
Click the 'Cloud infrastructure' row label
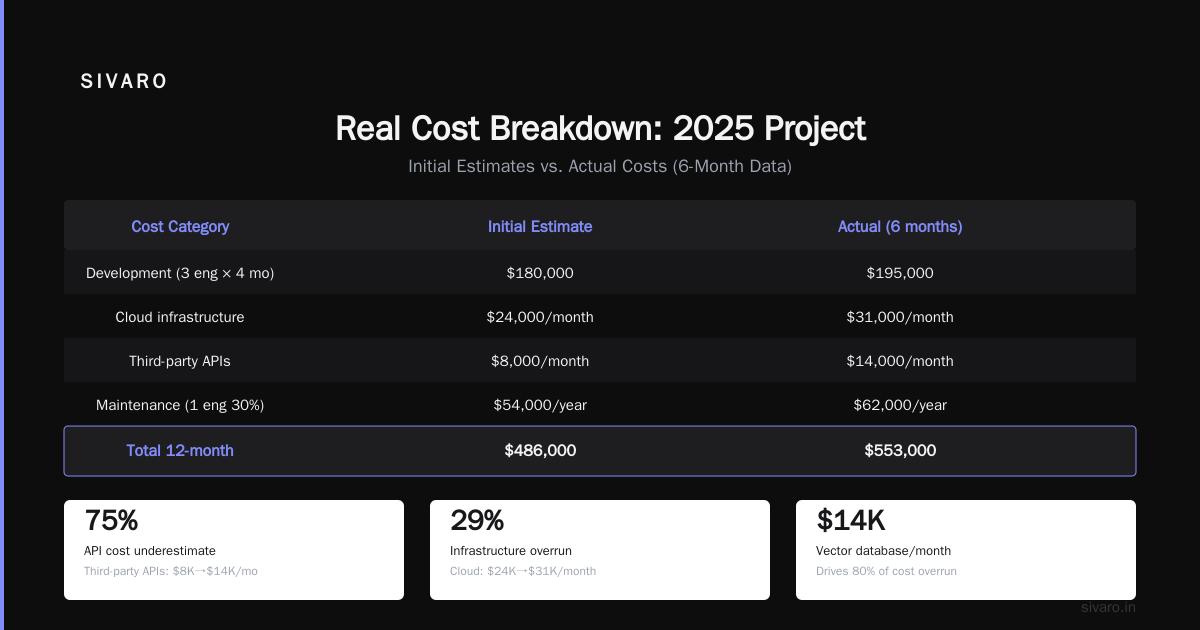(x=180, y=317)
